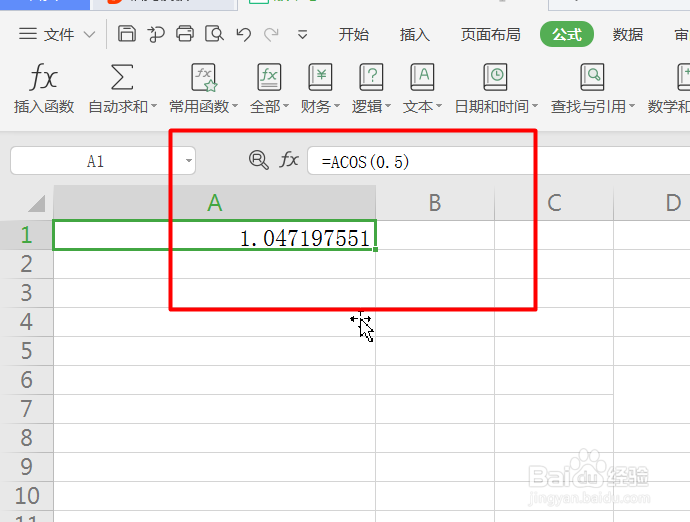Screen dimensions: 690x522
Task: Open the 全部 functions icon
Action: [x=269, y=77]
